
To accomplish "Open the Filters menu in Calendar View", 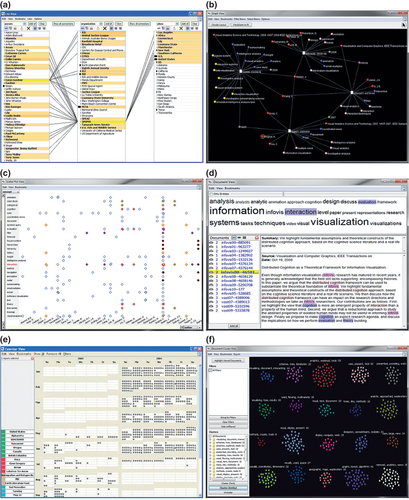I will (67, 354).
